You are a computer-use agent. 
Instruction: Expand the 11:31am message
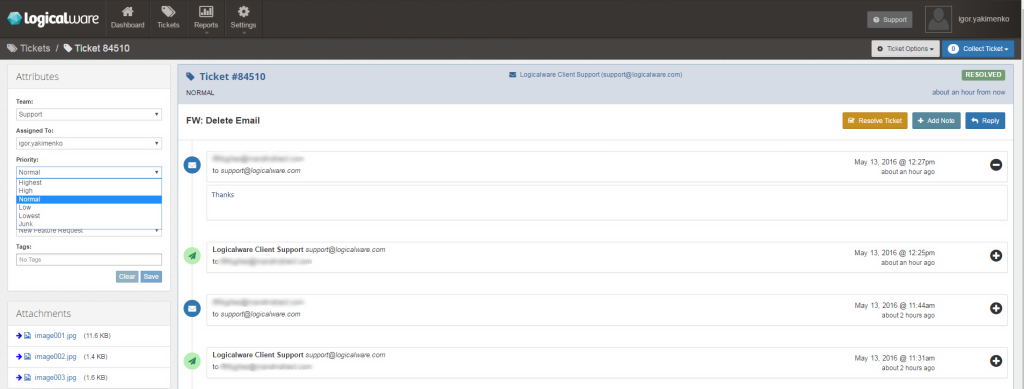996,360
